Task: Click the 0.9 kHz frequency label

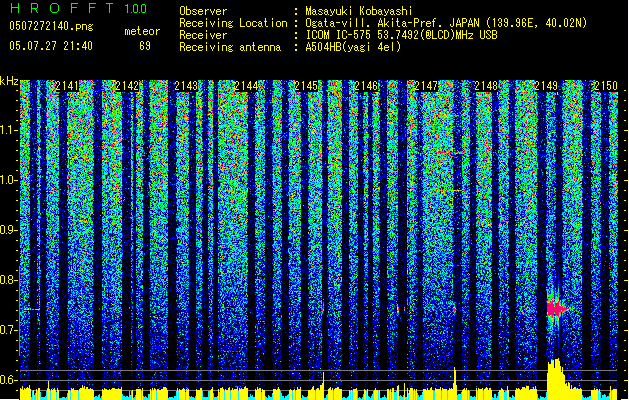Action: [8, 230]
